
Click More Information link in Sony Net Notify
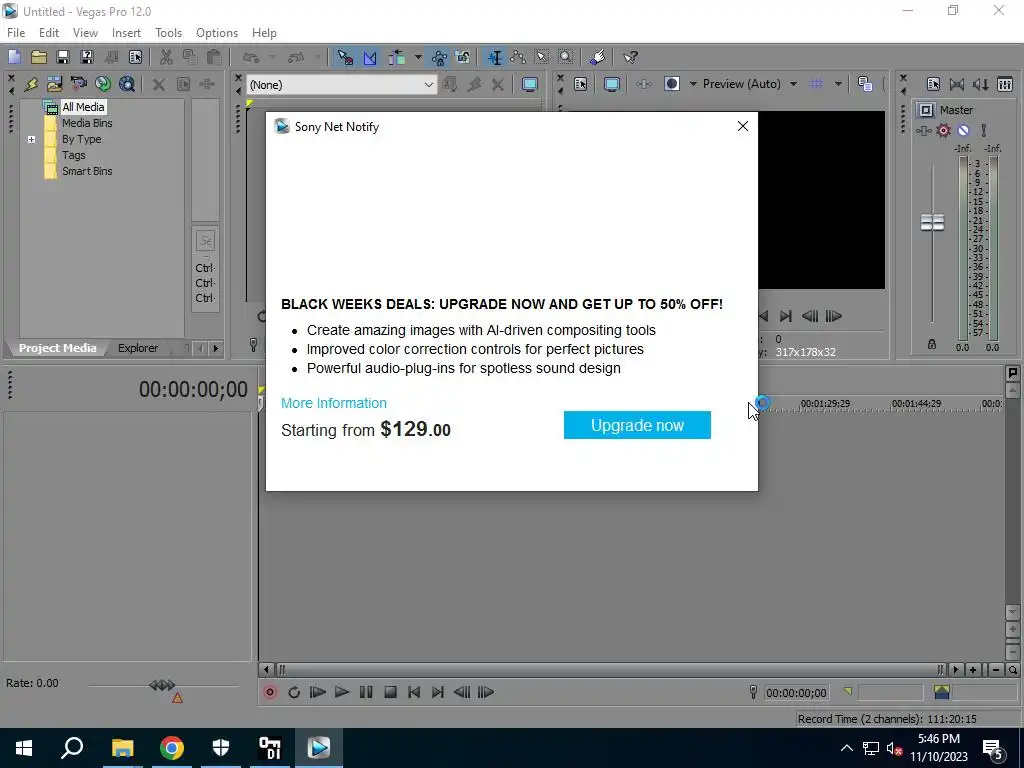334,403
